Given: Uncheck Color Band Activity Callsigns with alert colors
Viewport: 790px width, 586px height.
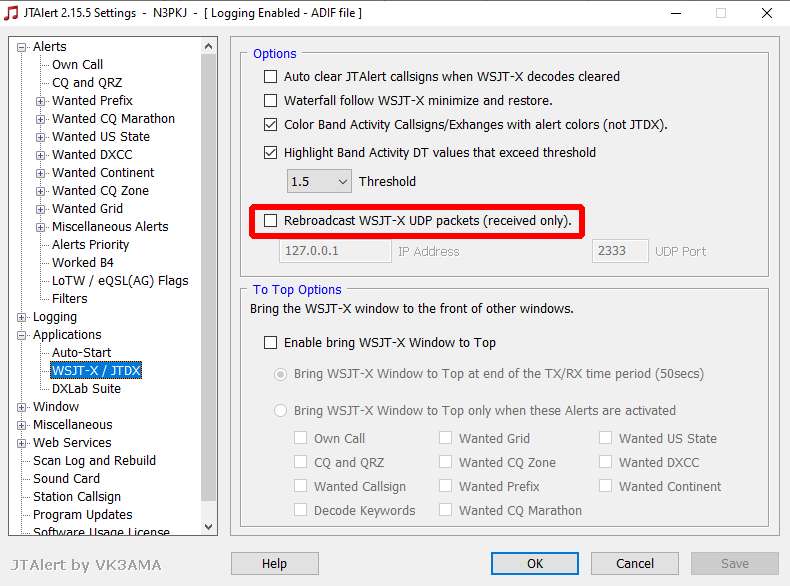Looking at the screenshot, I should click(271, 124).
